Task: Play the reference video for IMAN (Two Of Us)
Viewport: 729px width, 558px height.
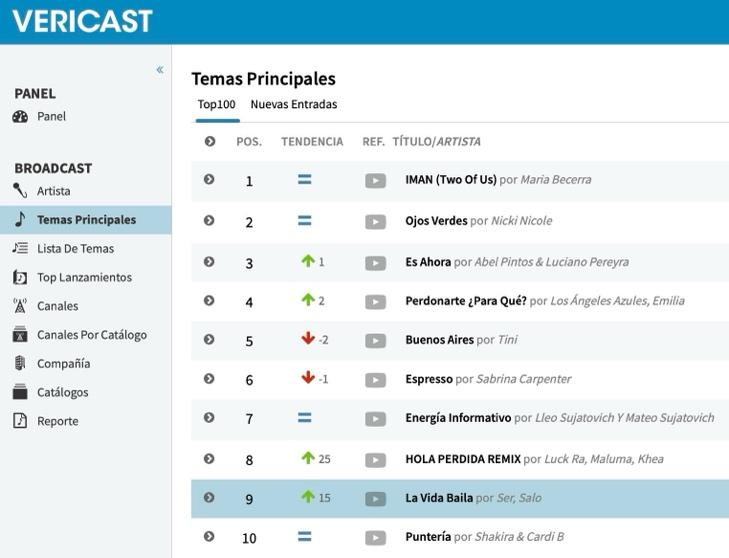Action: [375, 181]
